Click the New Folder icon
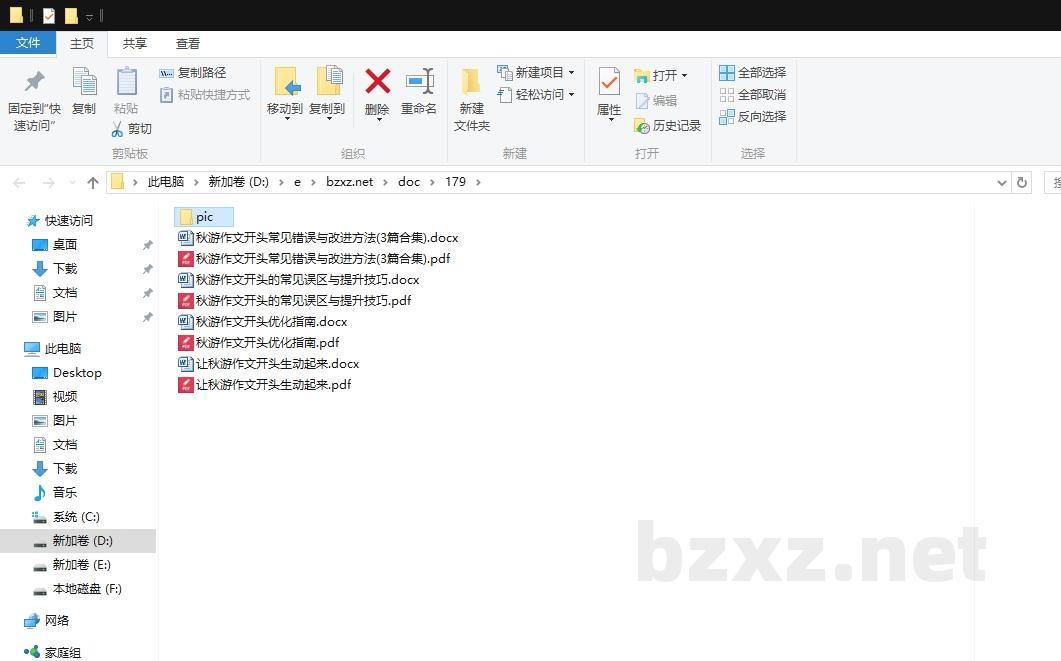Image resolution: width=1061 pixels, height=661 pixels. click(471, 81)
